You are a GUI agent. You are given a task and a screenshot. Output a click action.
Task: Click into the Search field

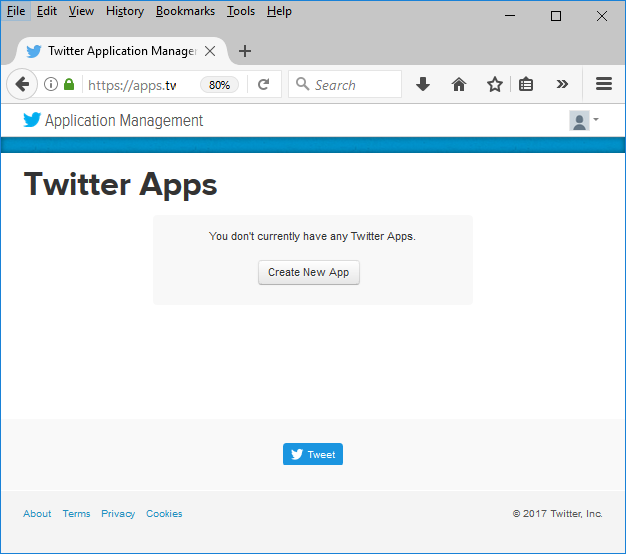click(345, 84)
